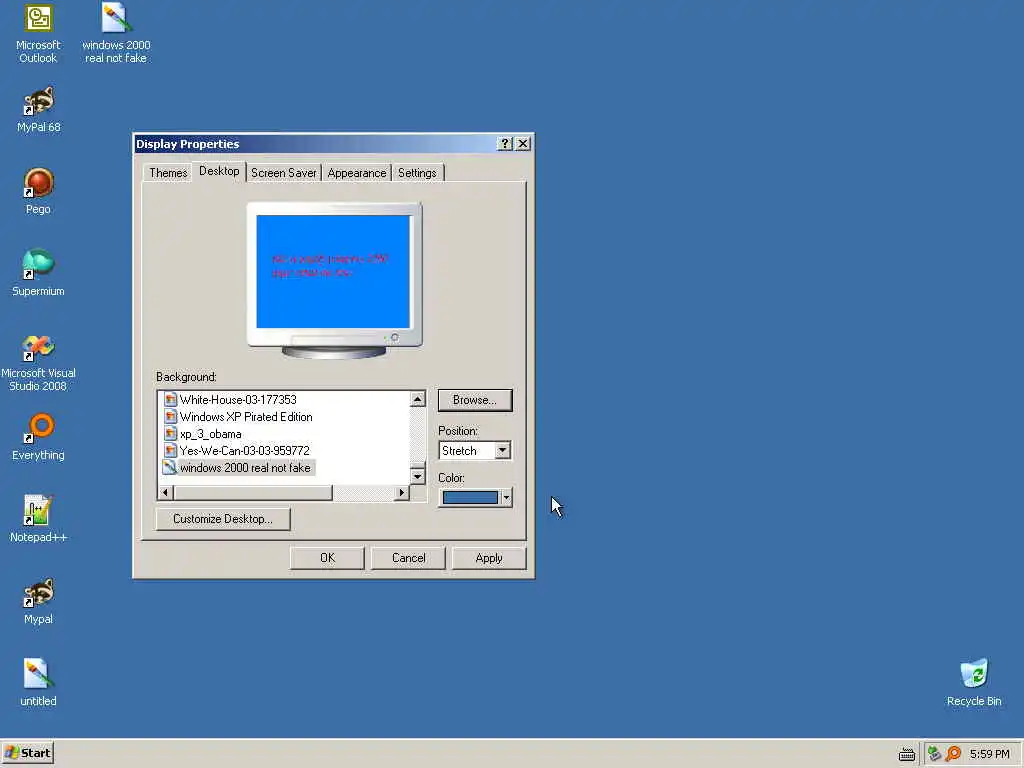Open the Start menu

click(x=27, y=754)
